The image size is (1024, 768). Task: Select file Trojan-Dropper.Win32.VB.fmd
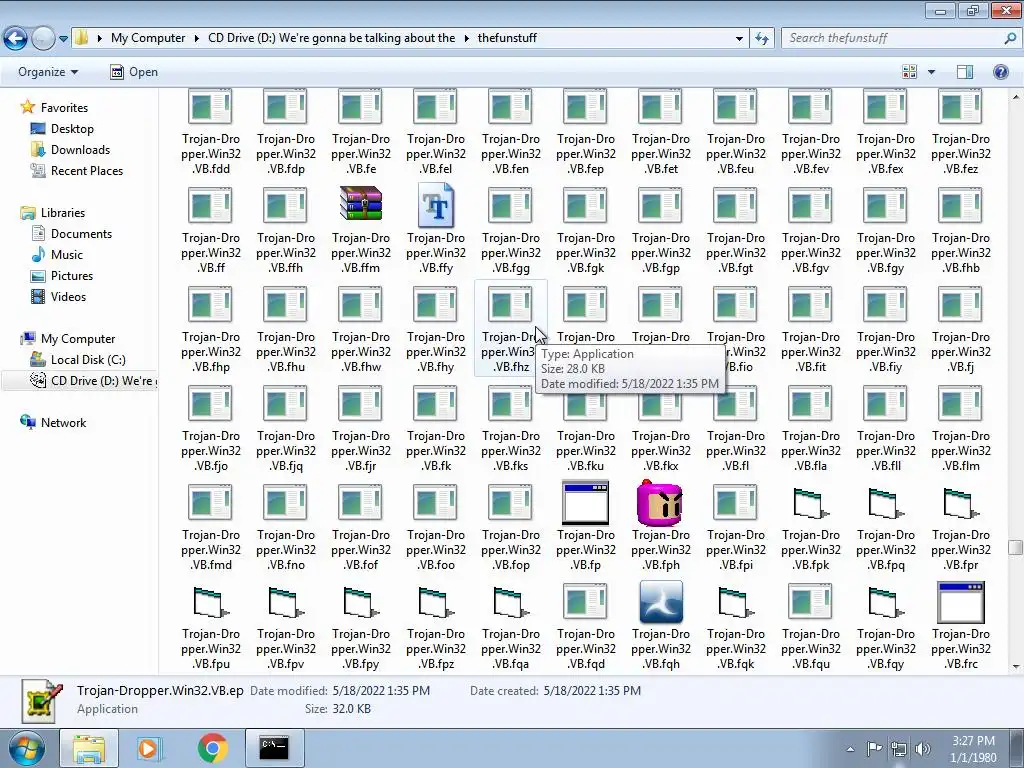pyautogui.click(x=210, y=528)
